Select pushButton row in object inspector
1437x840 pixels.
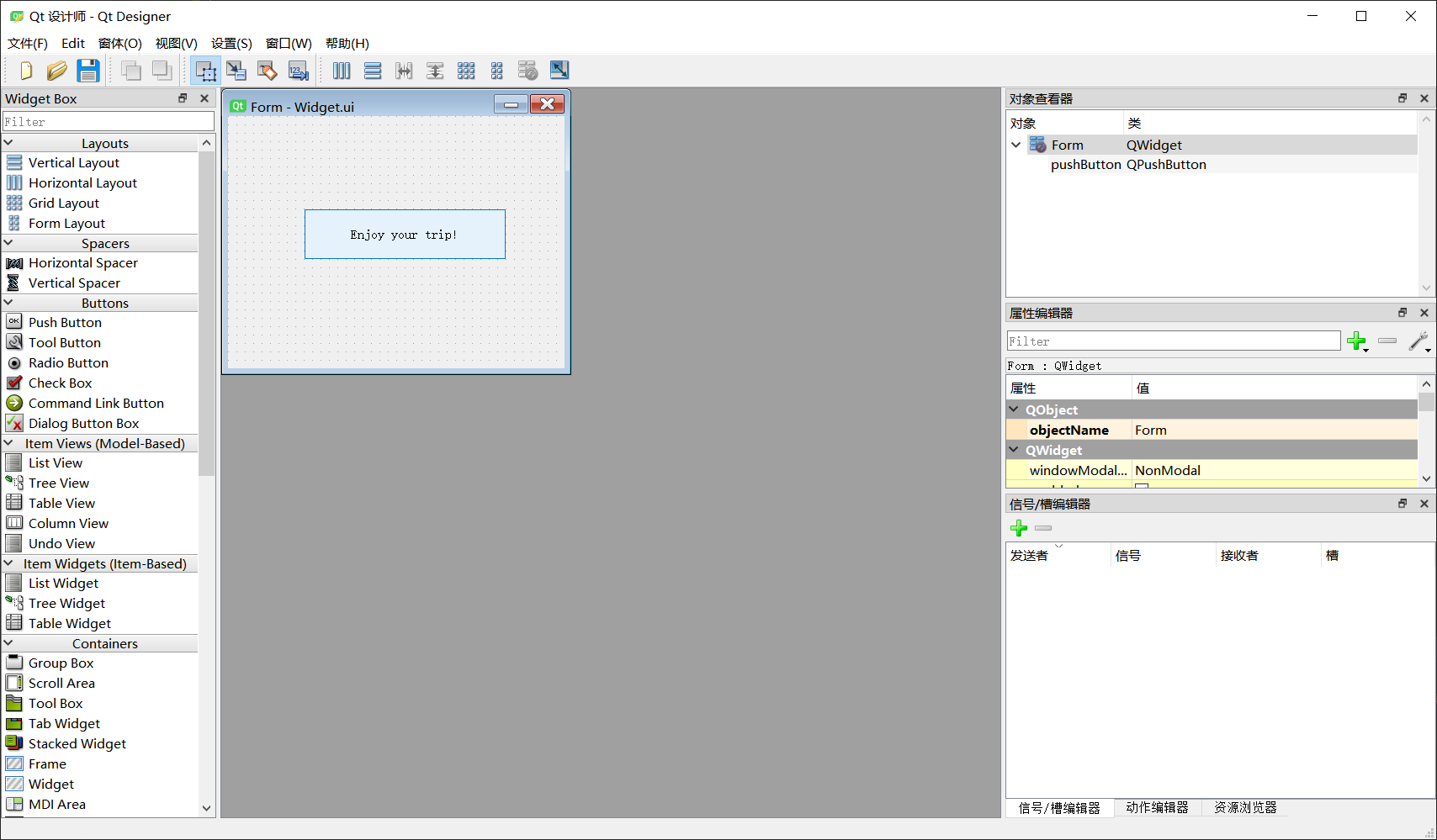click(x=1212, y=165)
